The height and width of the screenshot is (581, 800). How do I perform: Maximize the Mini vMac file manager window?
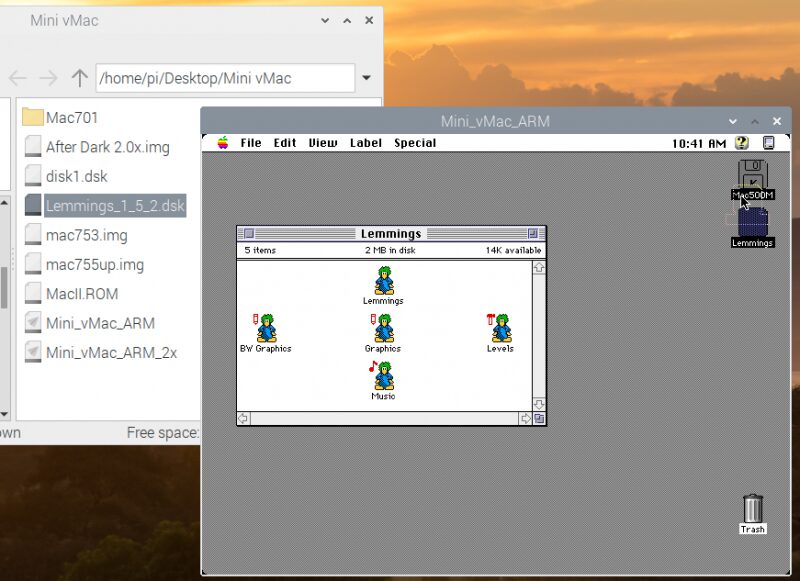click(x=347, y=20)
